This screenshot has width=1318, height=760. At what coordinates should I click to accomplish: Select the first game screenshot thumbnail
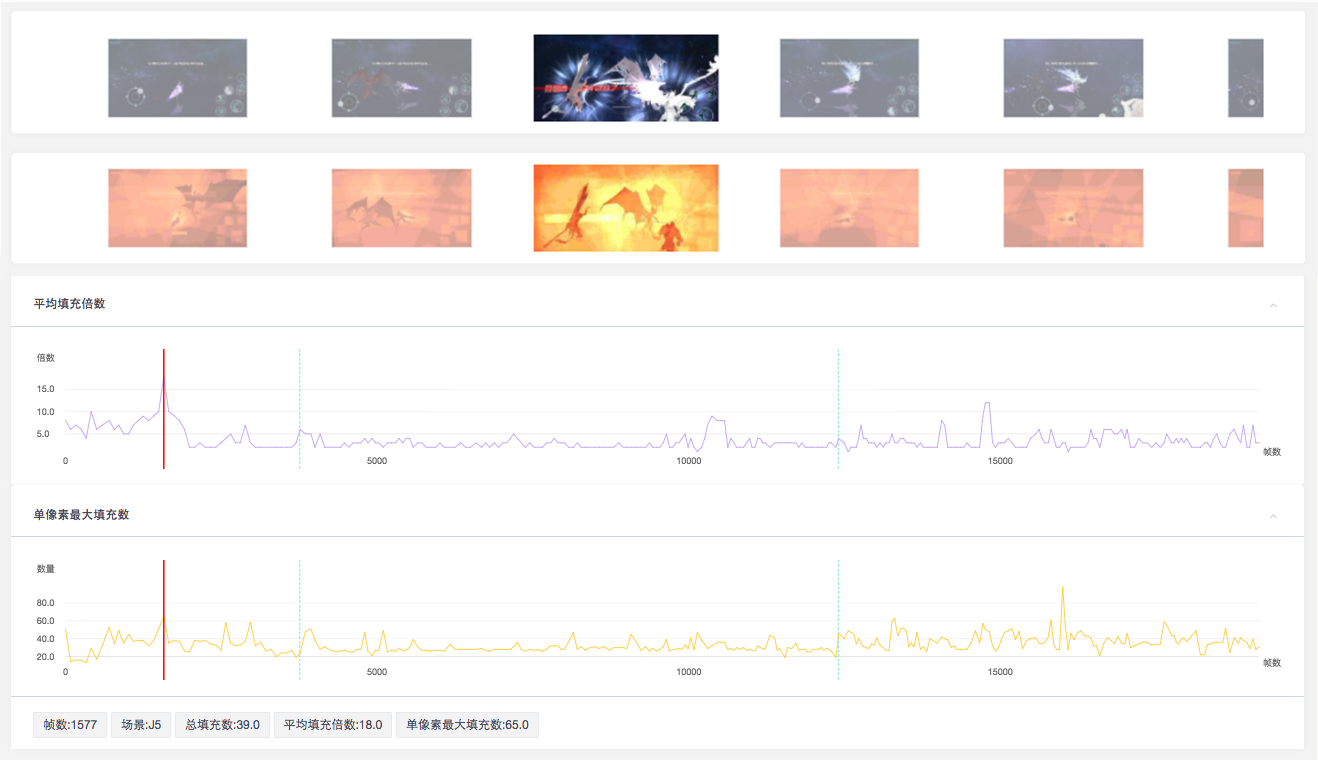tap(177, 78)
